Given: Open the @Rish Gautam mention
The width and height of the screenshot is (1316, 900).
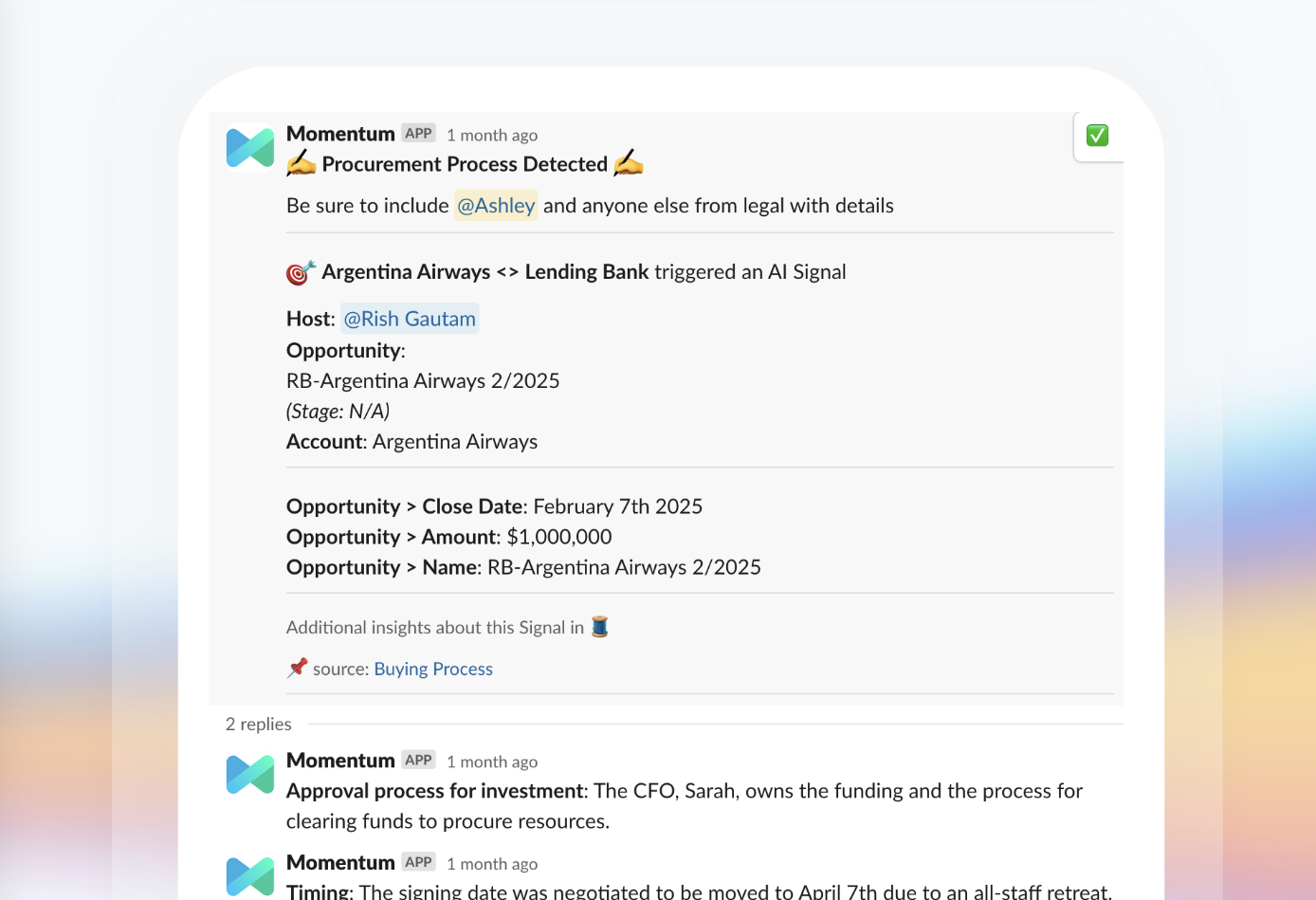Looking at the screenshot, I should pos(410,319).
